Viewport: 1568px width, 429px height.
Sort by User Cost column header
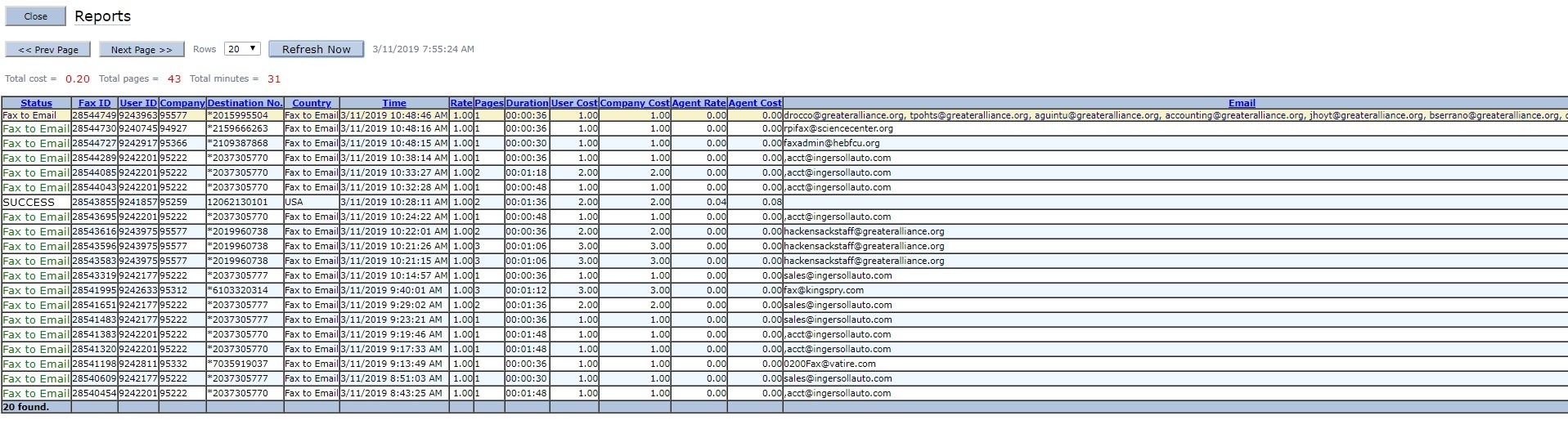[574, 103]
